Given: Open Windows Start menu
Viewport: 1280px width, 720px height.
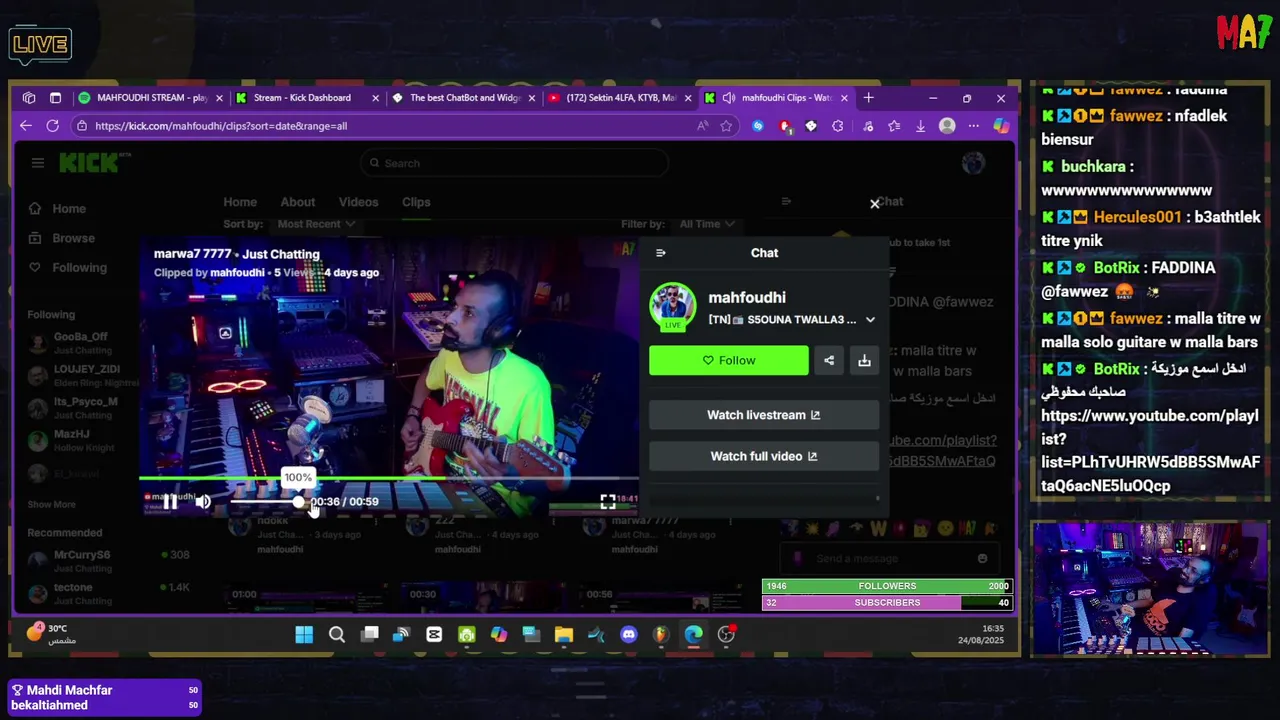Looking at the screenshot, I should click(x=304, y=635).
